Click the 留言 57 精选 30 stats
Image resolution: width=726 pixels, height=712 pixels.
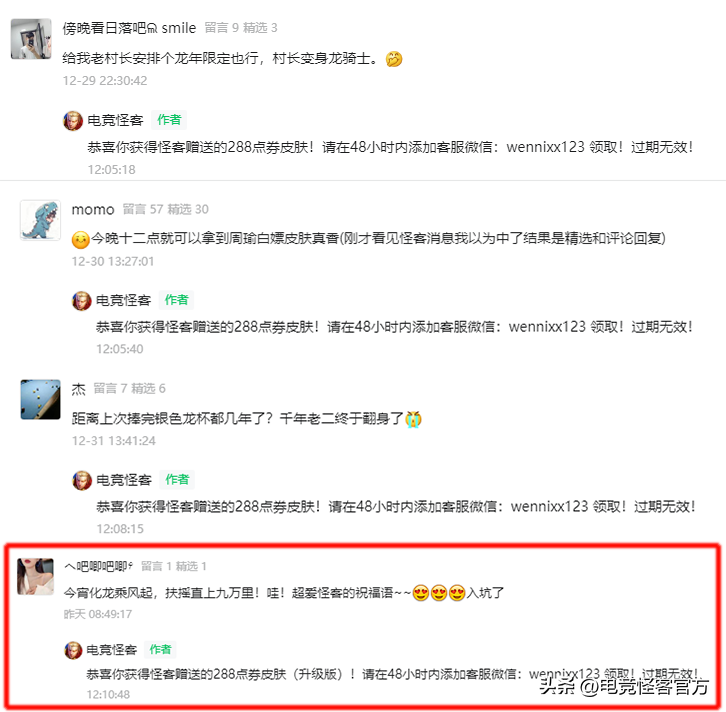[x=165, y=209]
